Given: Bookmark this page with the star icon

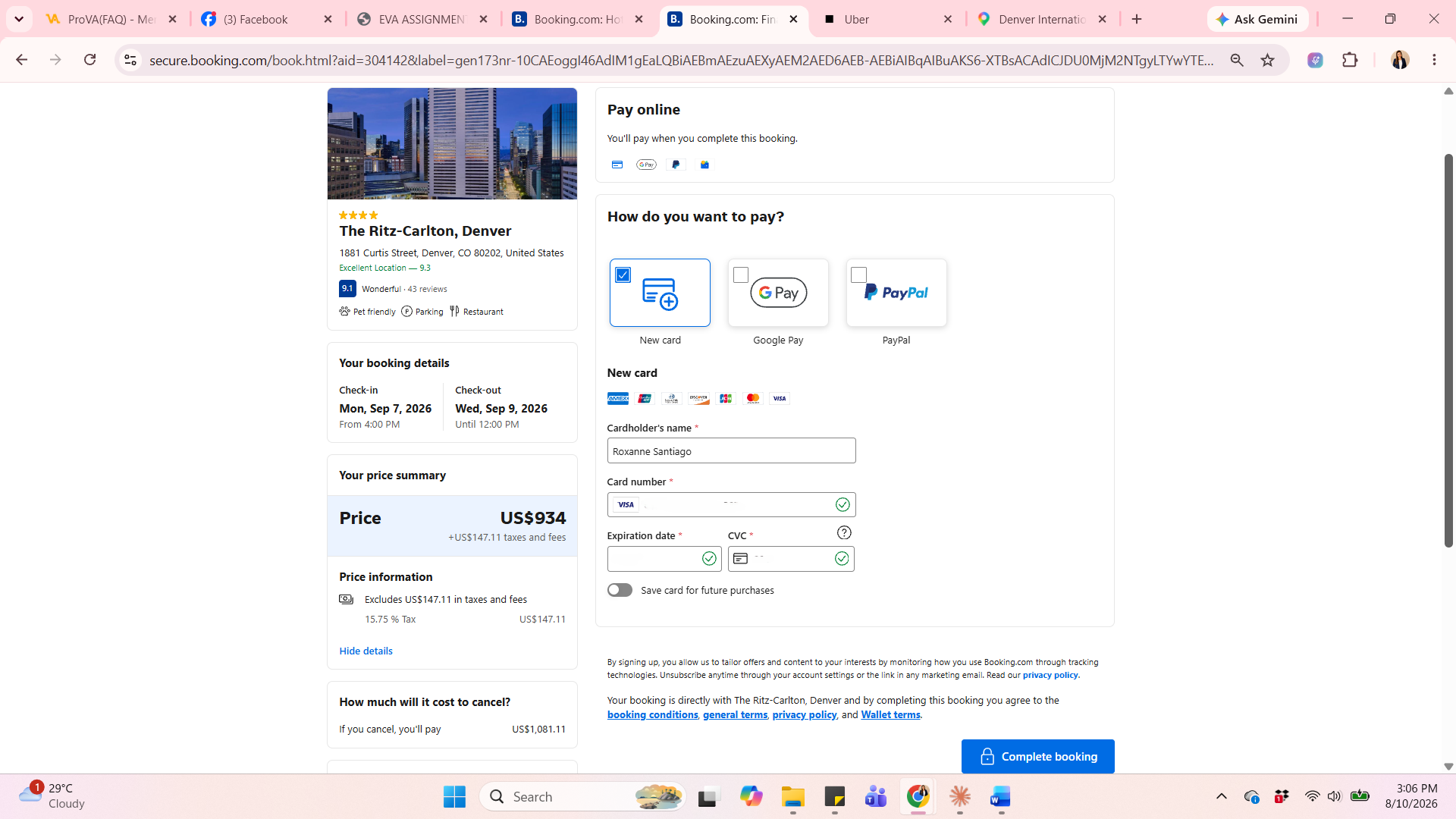Looking at the screenshot, I should coord(1267,60).
